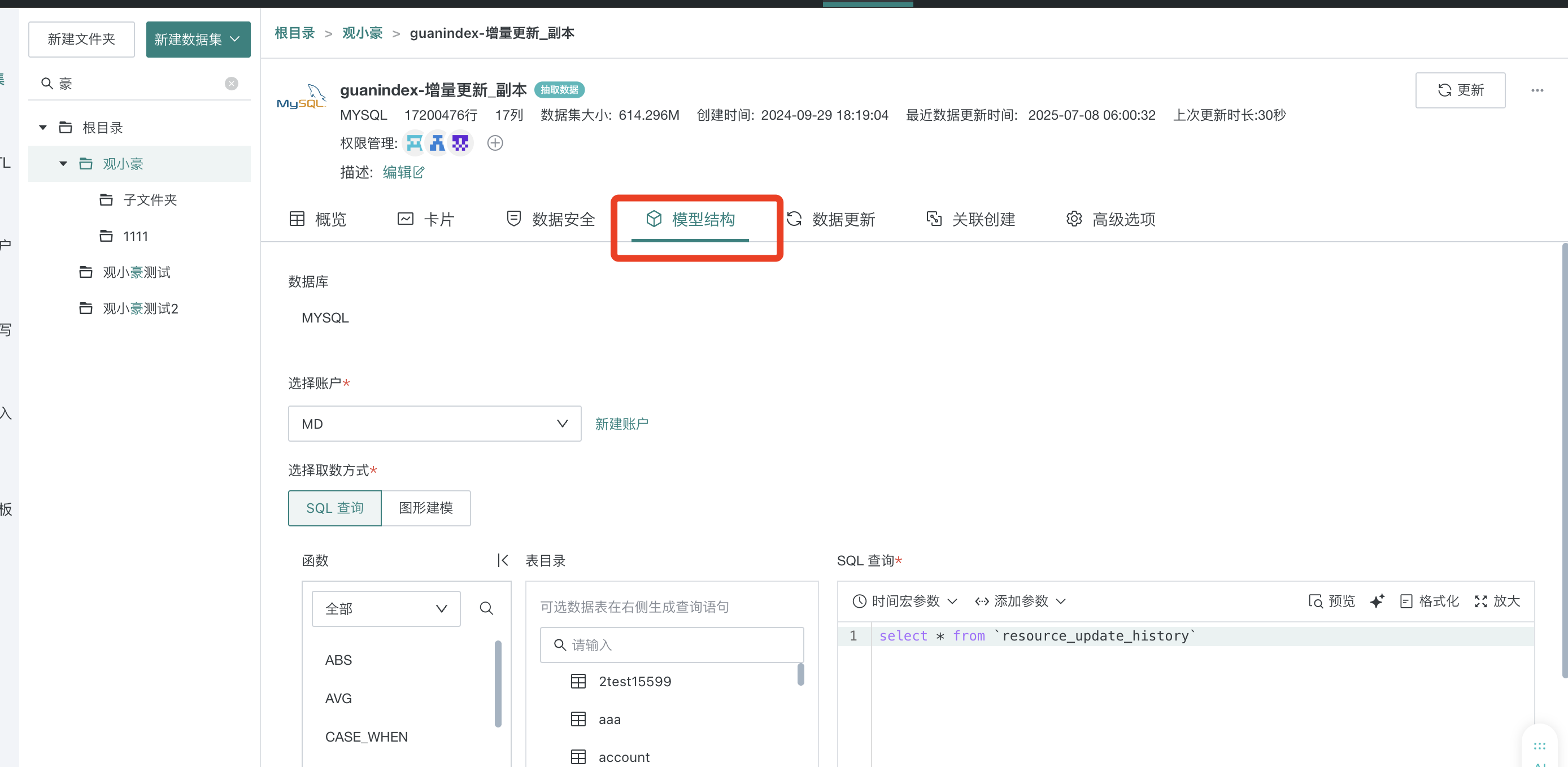Click the folder search input field
Viewport: 1568px width, 767px height.
tap(139, 84)
